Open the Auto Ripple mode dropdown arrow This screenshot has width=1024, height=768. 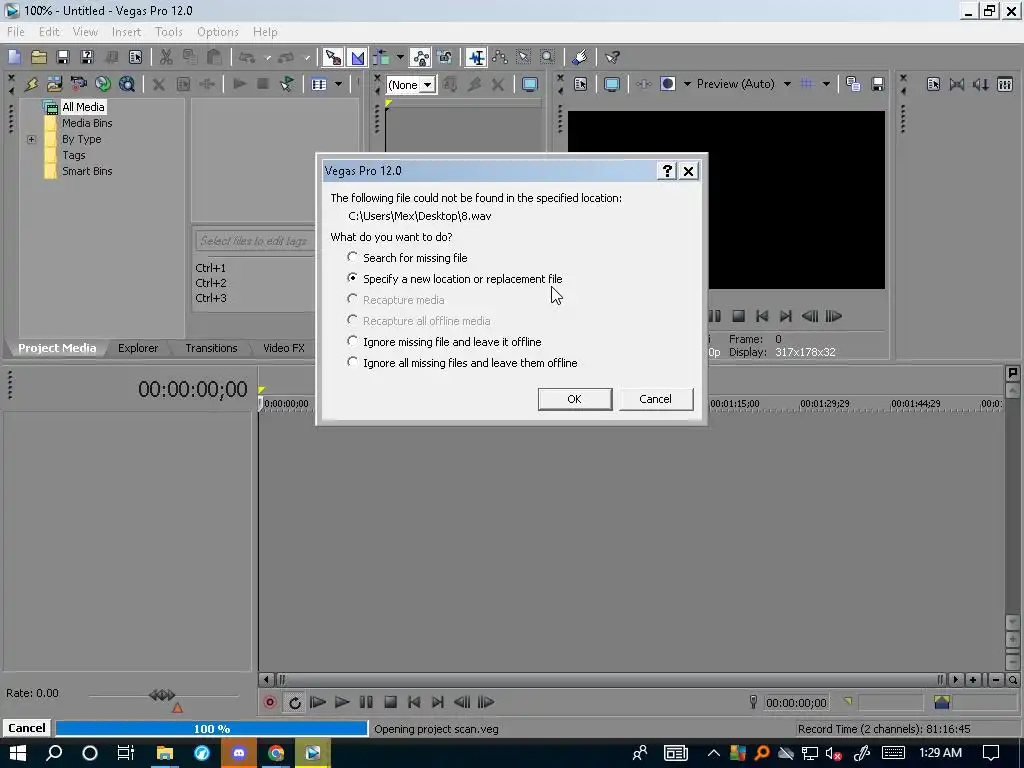(x=400, y=57)
